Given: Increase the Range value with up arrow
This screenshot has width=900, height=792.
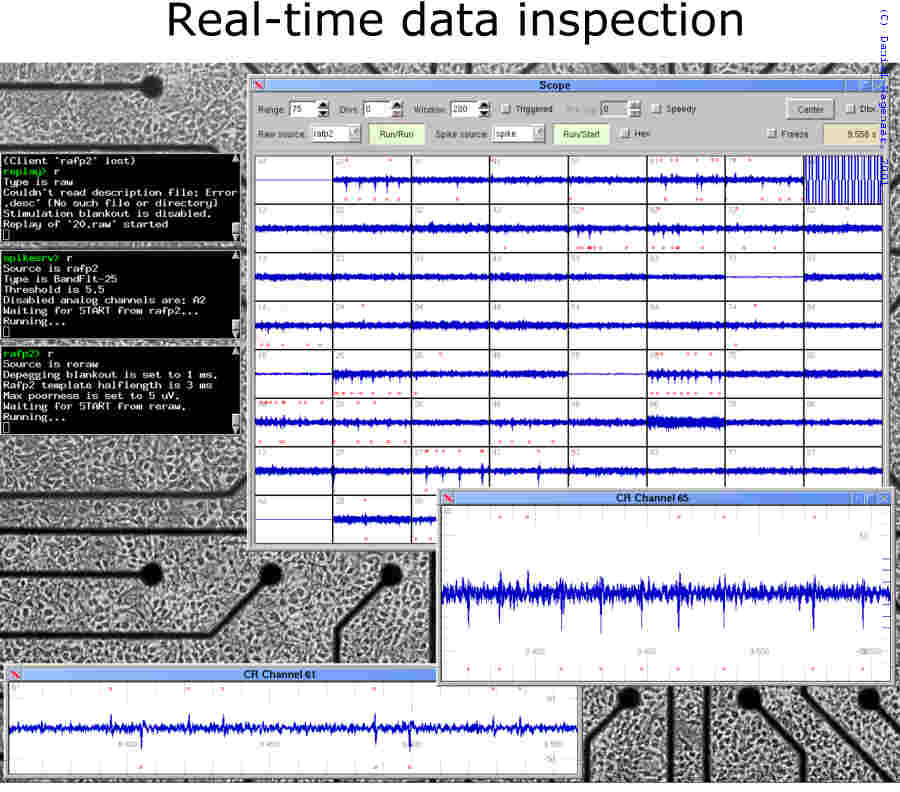Looking at the screenshot, I should (x=324, y=105).
